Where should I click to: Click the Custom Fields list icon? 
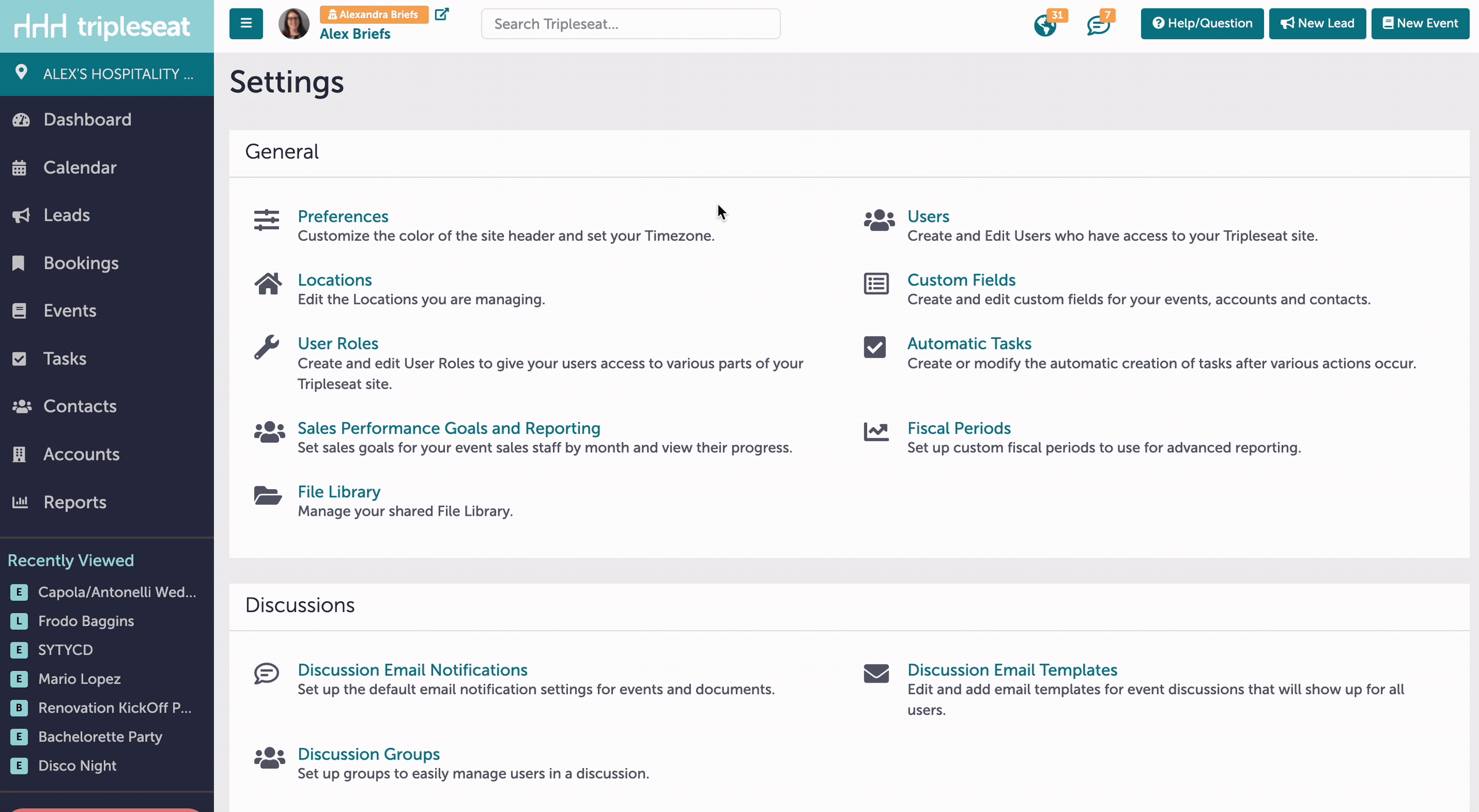[876, 284]
